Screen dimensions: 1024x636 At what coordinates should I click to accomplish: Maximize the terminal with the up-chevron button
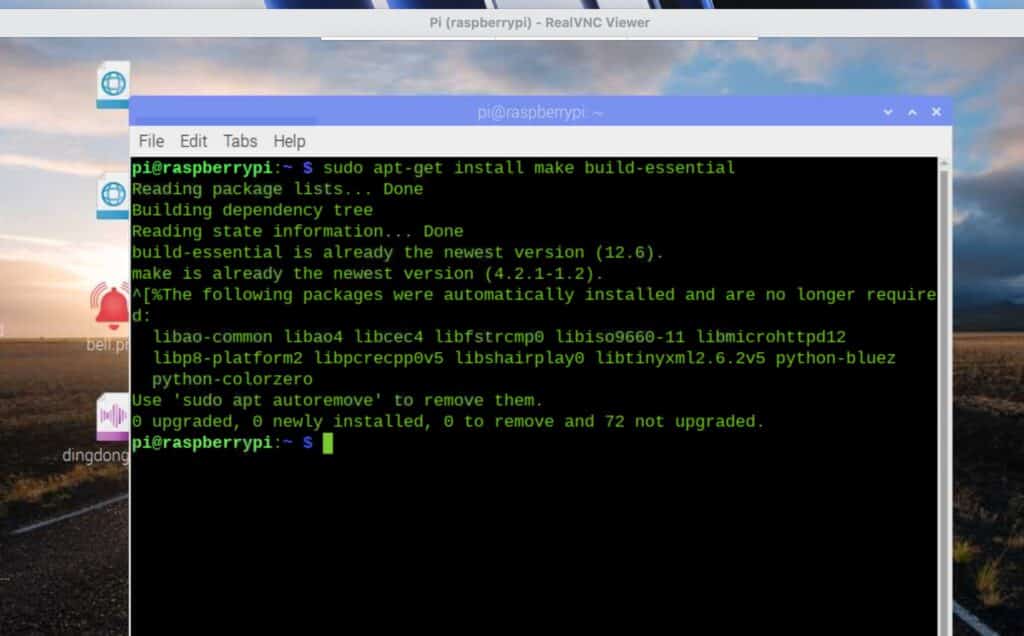click(x=911, y=112)
